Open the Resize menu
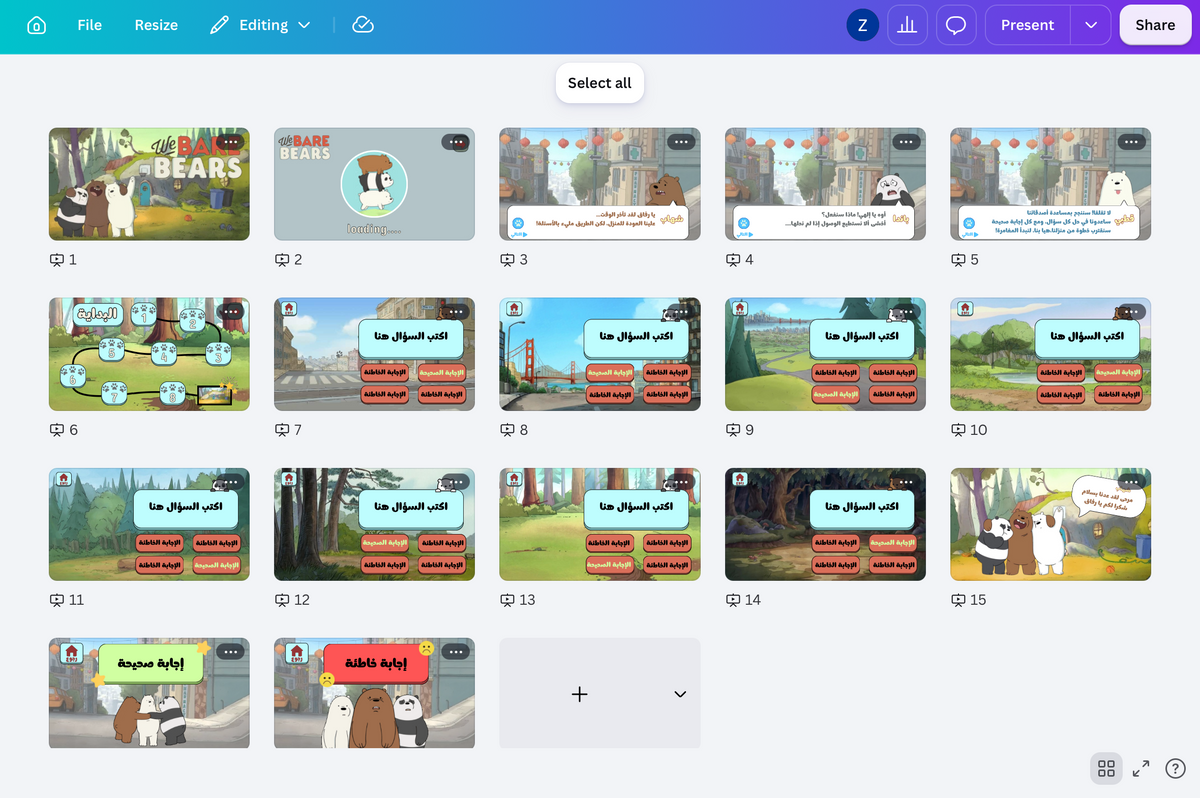Viewport: 1200px width, 798px height. pyautogui.click(x=156, y=25)
